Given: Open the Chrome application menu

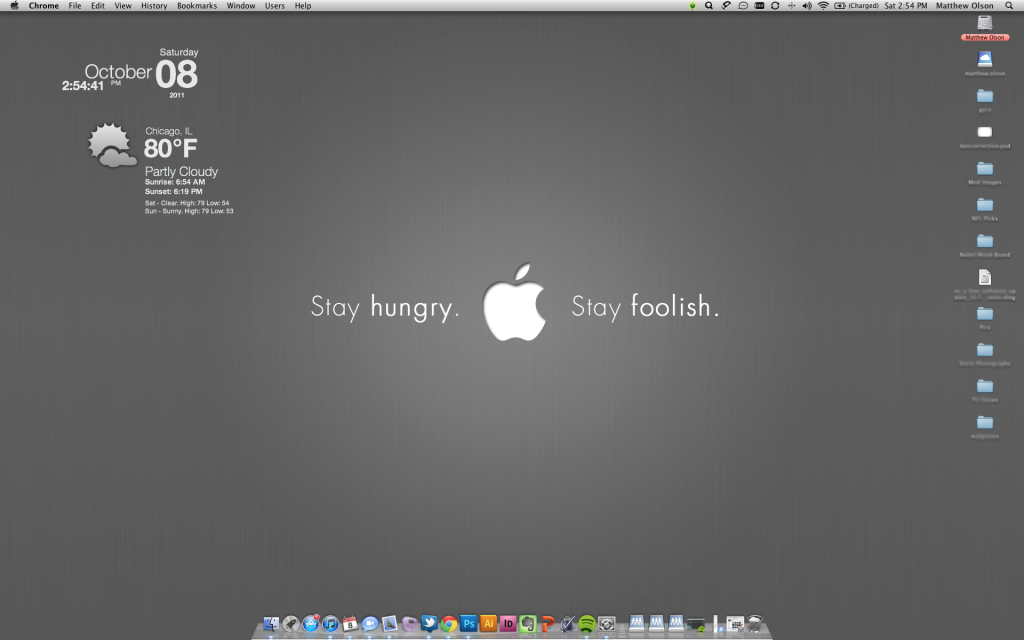Looking at the screenshot, I should pyautogui.click(x=44, y=5).
